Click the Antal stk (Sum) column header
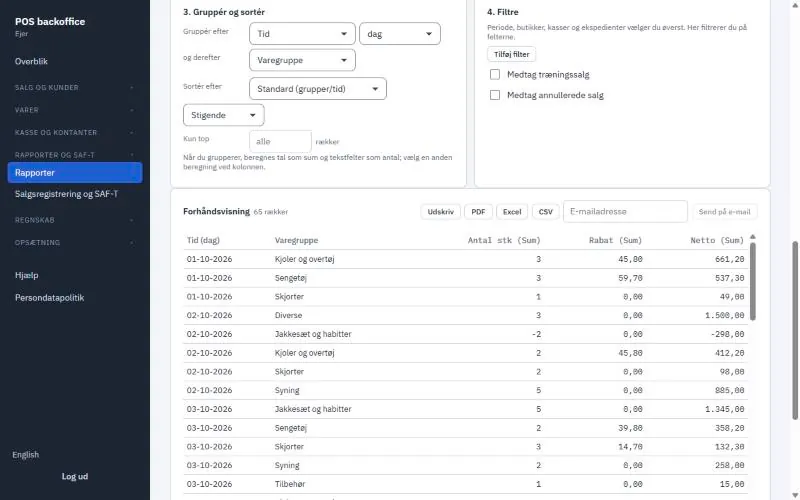 coord(504,240)
